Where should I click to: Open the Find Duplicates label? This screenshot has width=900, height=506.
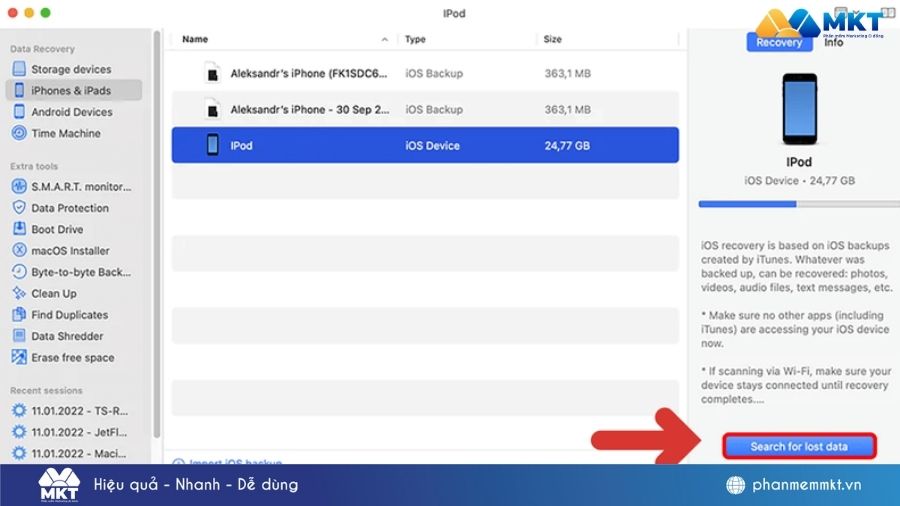coord(69,314)
